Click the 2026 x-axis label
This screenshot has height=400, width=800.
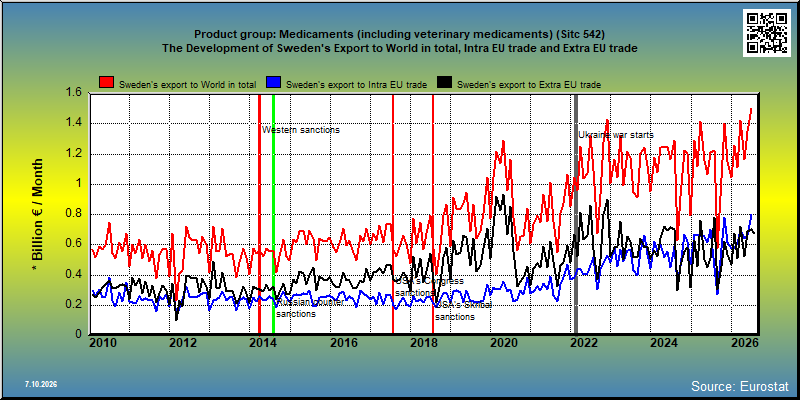pyautogui.click(x=745, y=343)
